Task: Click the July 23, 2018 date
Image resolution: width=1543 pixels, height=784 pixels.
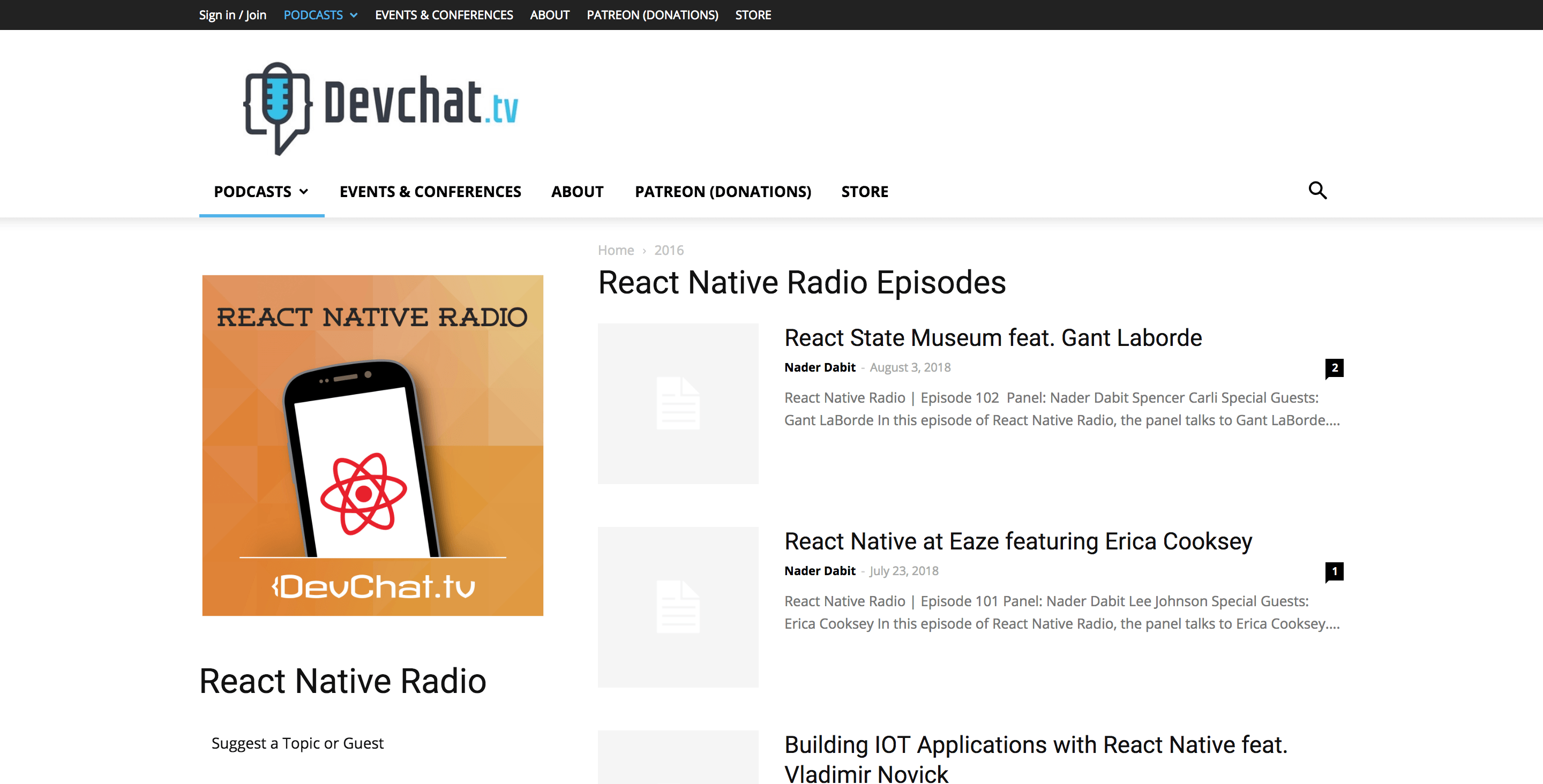Action: click(x=904, y=571)
